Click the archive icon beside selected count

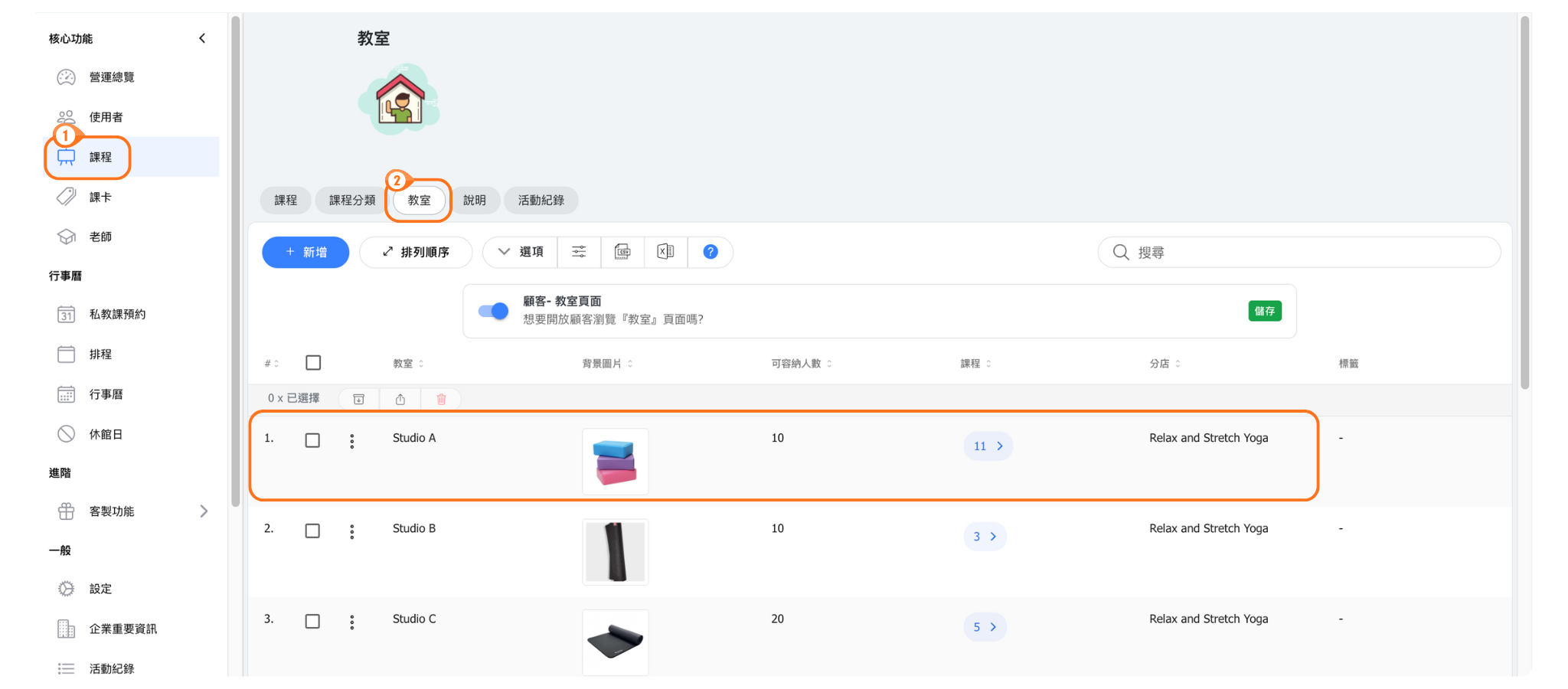pos(358,399)
